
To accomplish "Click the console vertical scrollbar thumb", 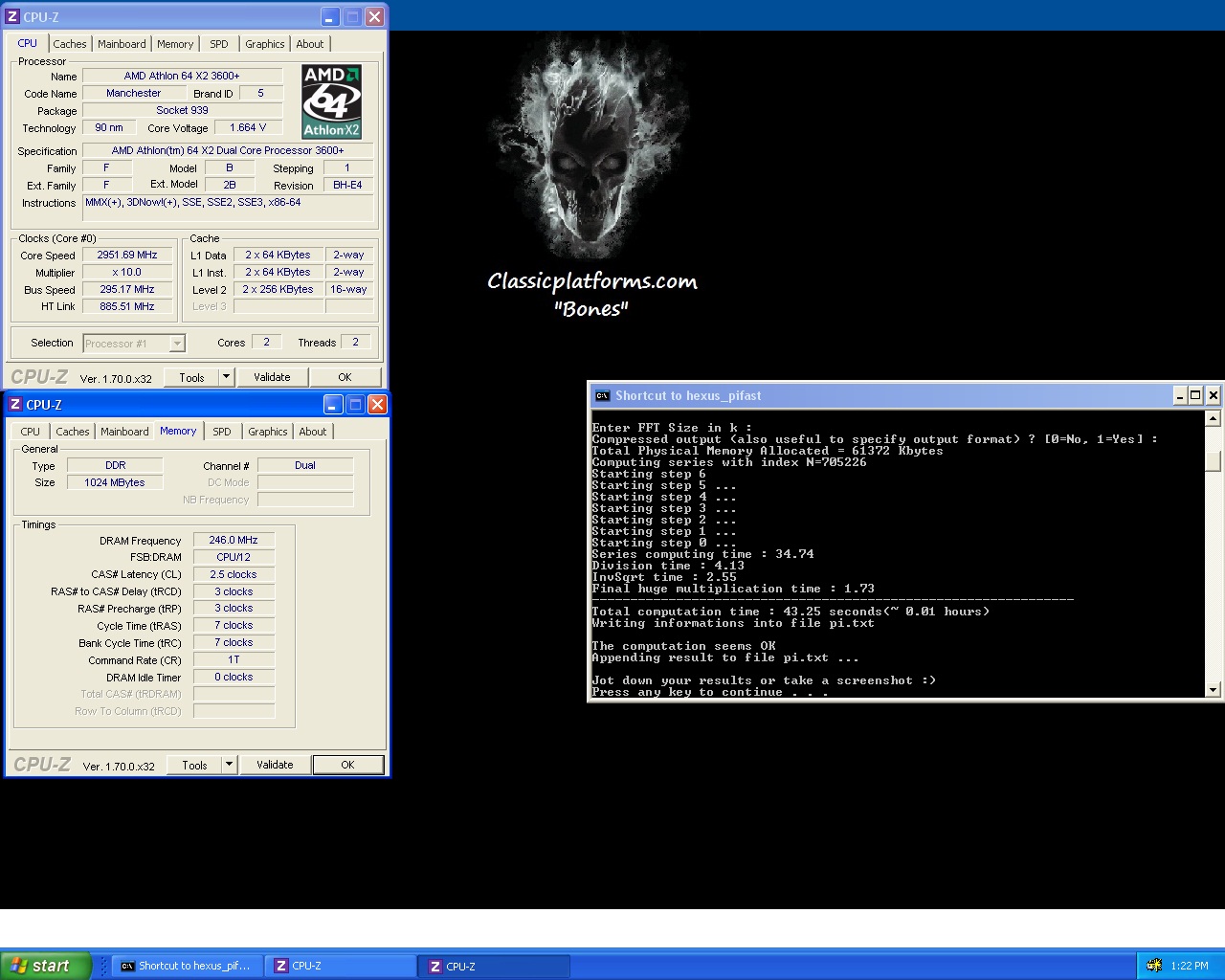I will (1213, 461).
